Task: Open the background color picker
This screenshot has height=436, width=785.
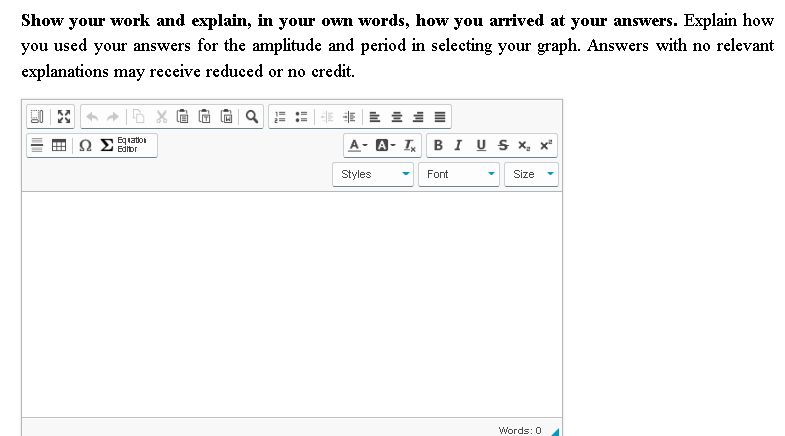Action: pos(385,145)
